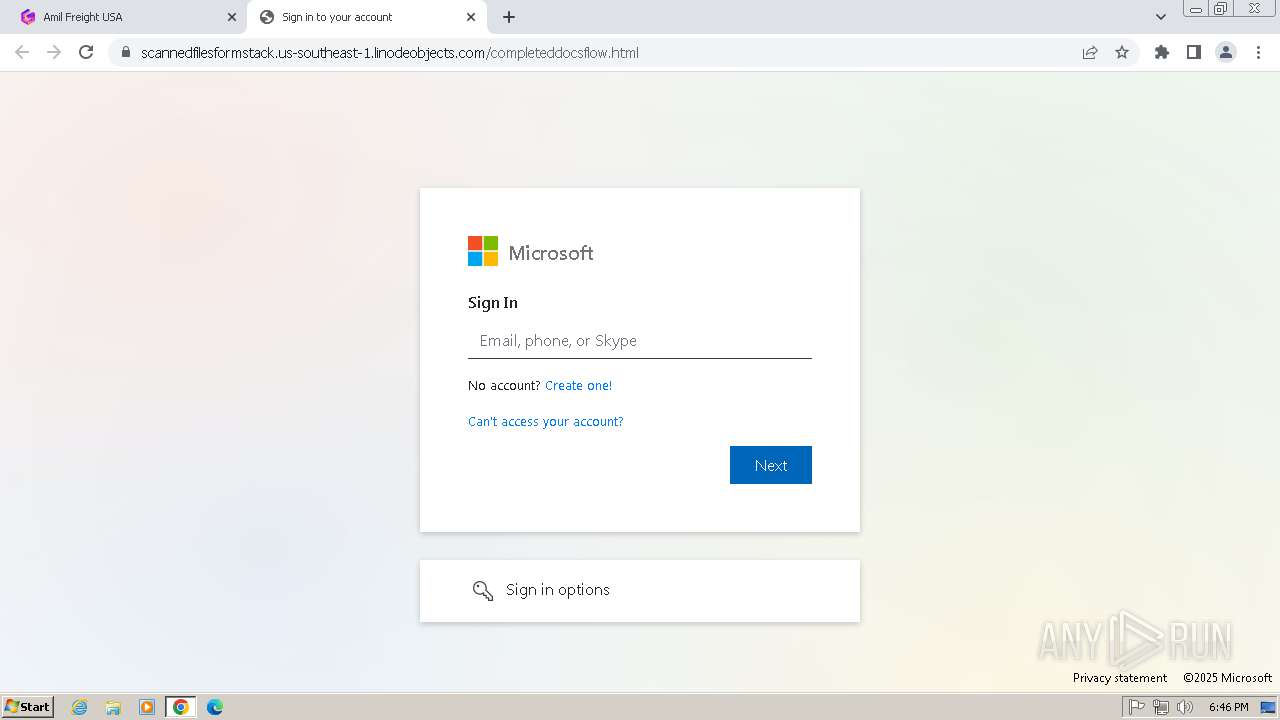
Task: Open Chrome extensions puzzle icon
Action: [1161, 52]
